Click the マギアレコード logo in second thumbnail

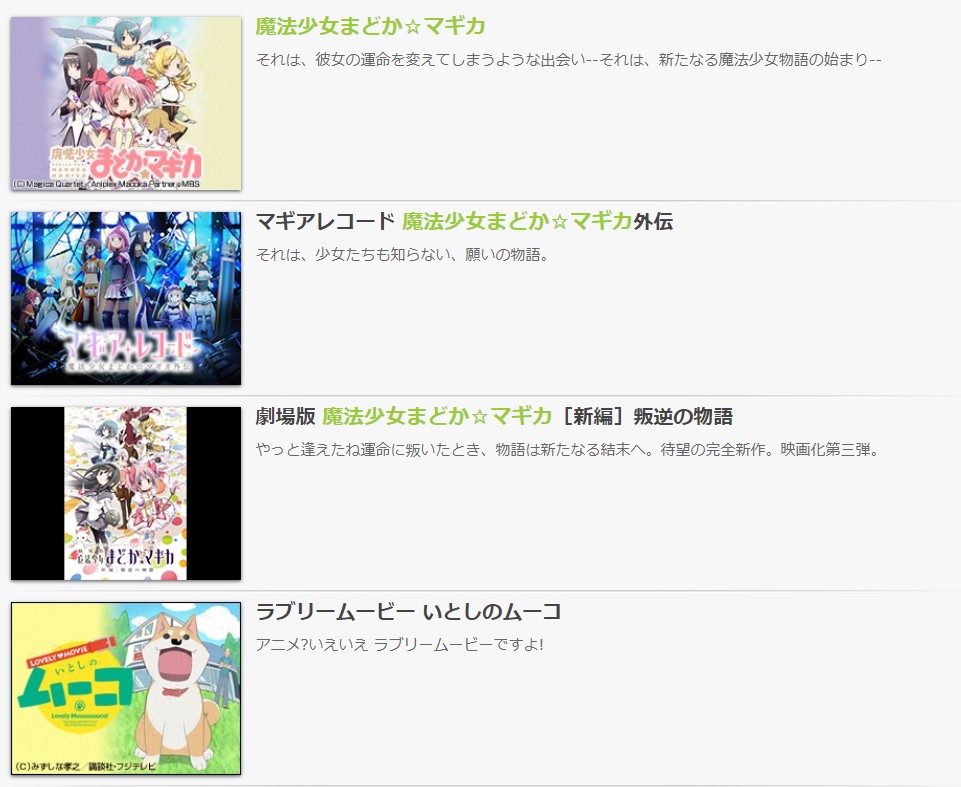127,351
